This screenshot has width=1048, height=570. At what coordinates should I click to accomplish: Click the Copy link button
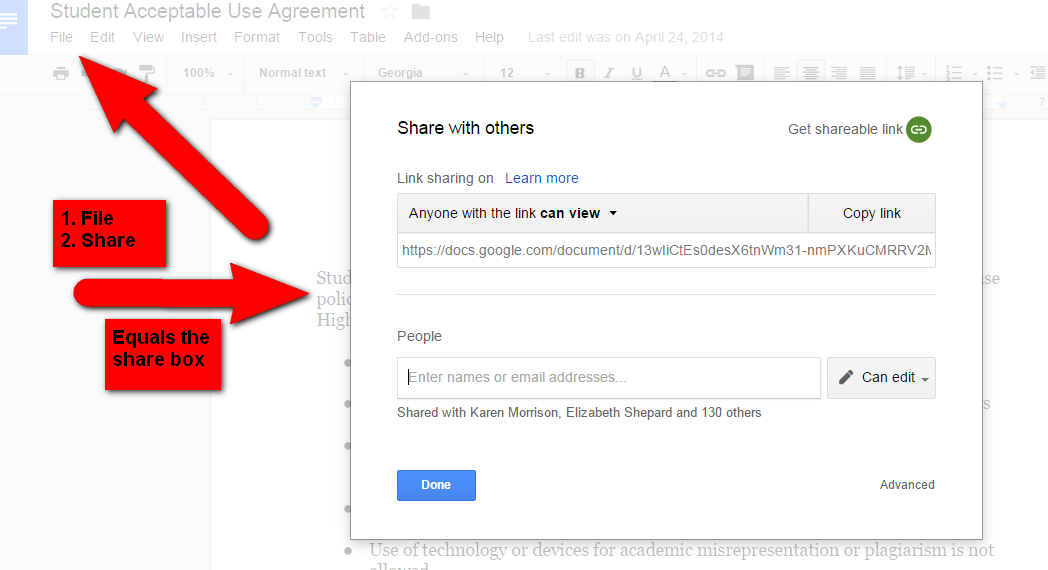point(872,213)
